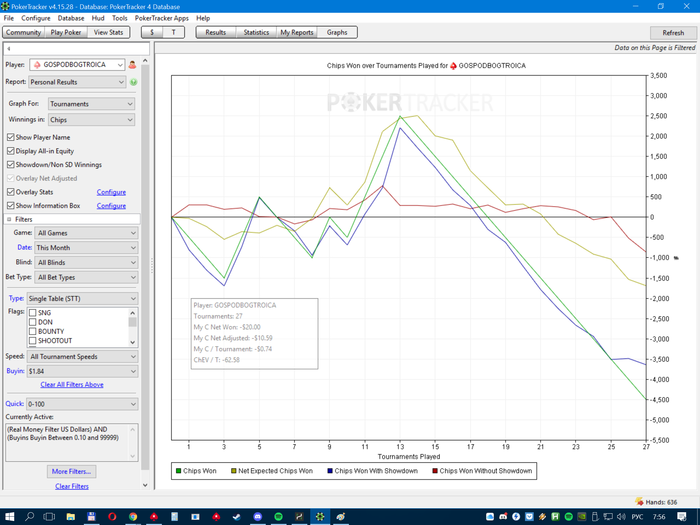Viewport: 700px width, 525px height.
Task: Open the Hud menu
Action: click(x=98, y=18)
